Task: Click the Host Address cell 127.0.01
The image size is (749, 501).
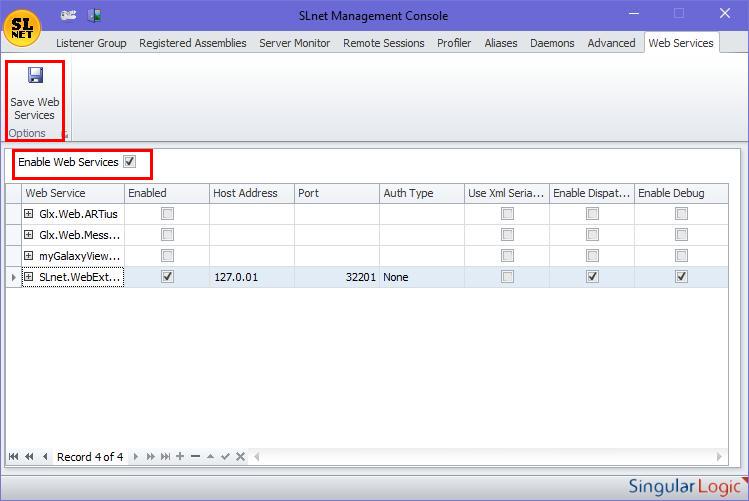Action: pos(252,277)
